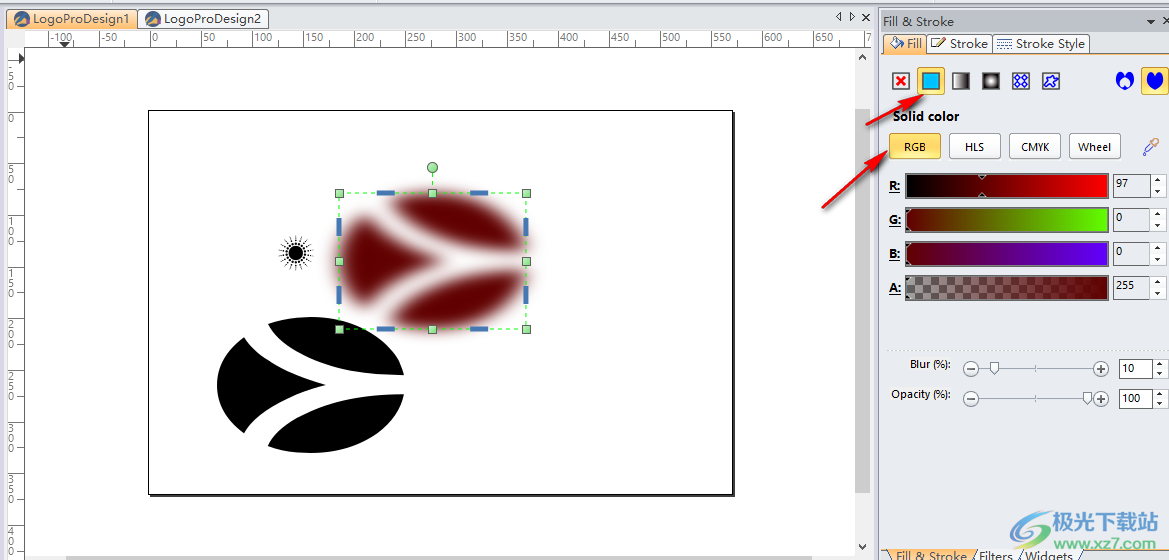The width and height of the screenshot is (1169, 560).
Task: Select the black logo shape on canvas
Action: (x=310, y=384)
